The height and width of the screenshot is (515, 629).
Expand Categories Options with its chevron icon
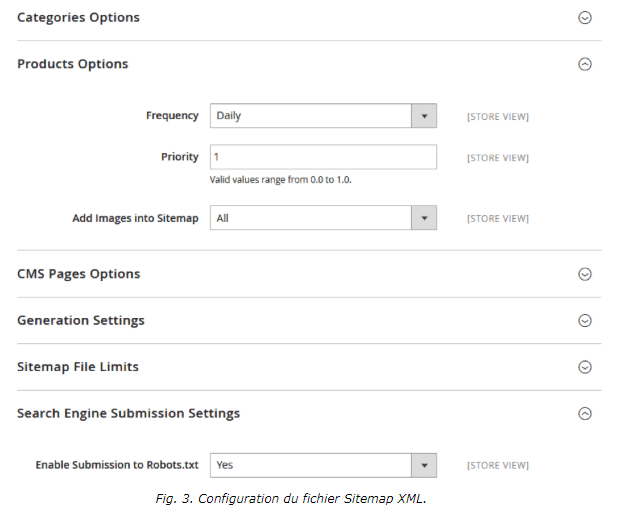[584, 18]
